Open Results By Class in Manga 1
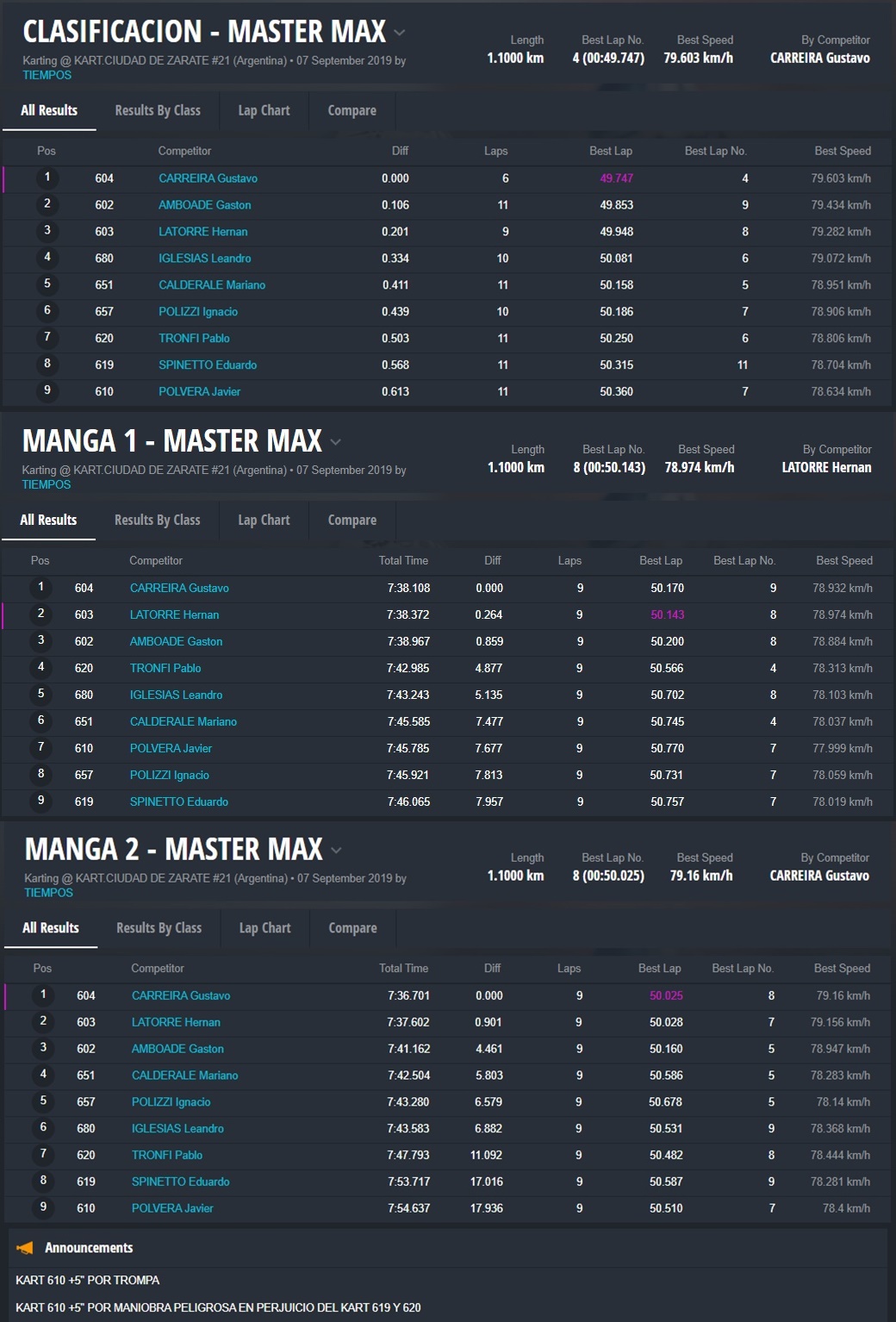The height and width of the screenshot is (1322, 896). [x=157, y=520]
